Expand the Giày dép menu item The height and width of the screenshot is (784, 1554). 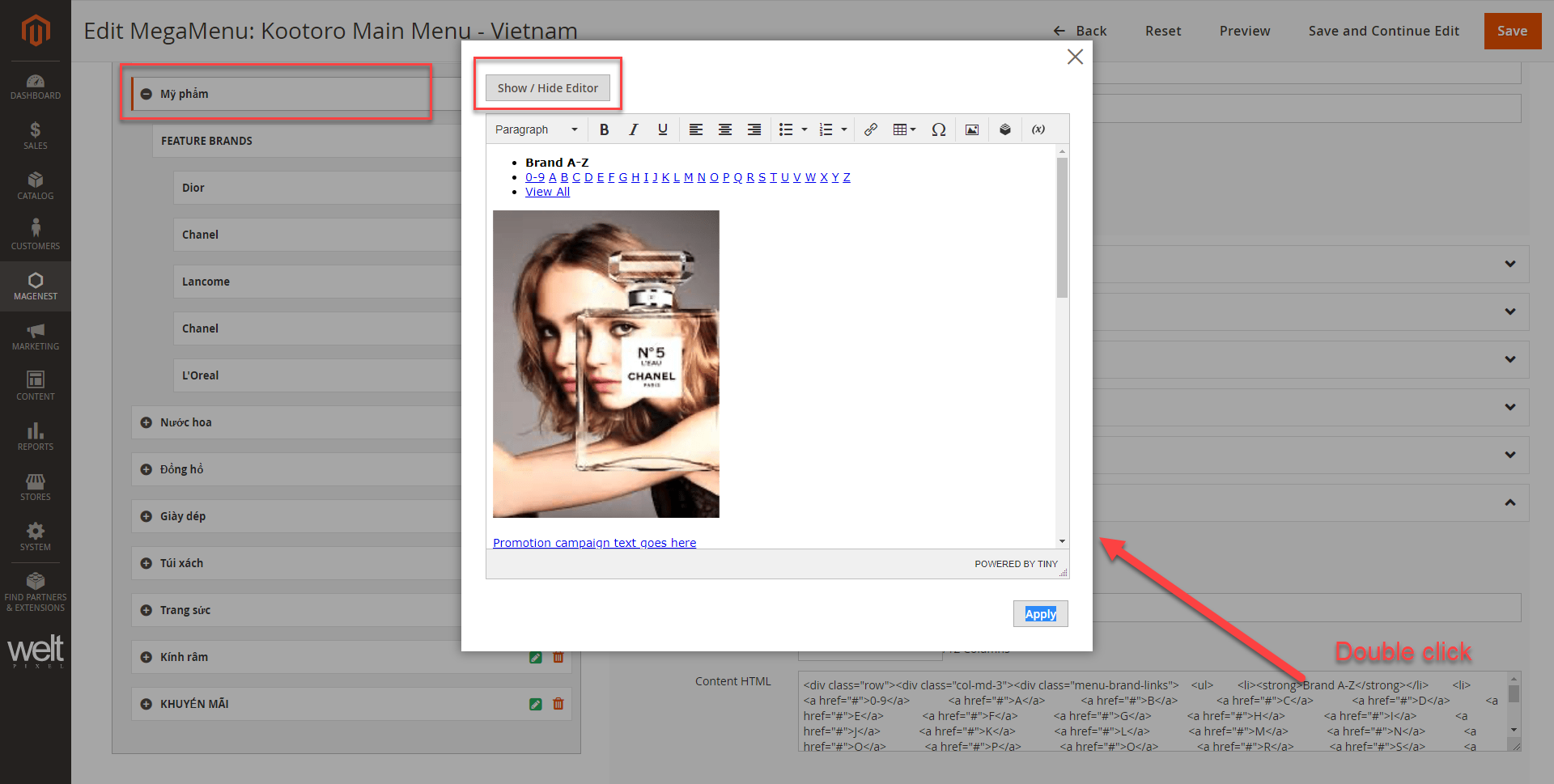pos(146,516)
